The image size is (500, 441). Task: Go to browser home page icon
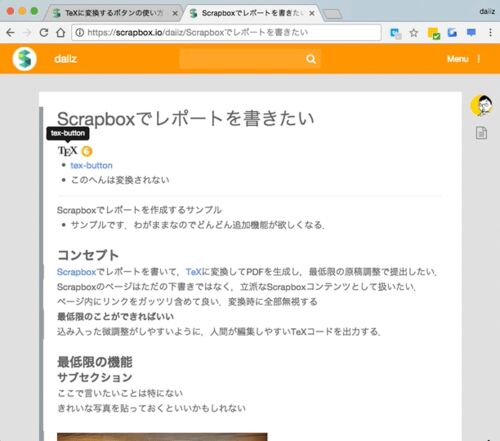(x=61, y=32)
